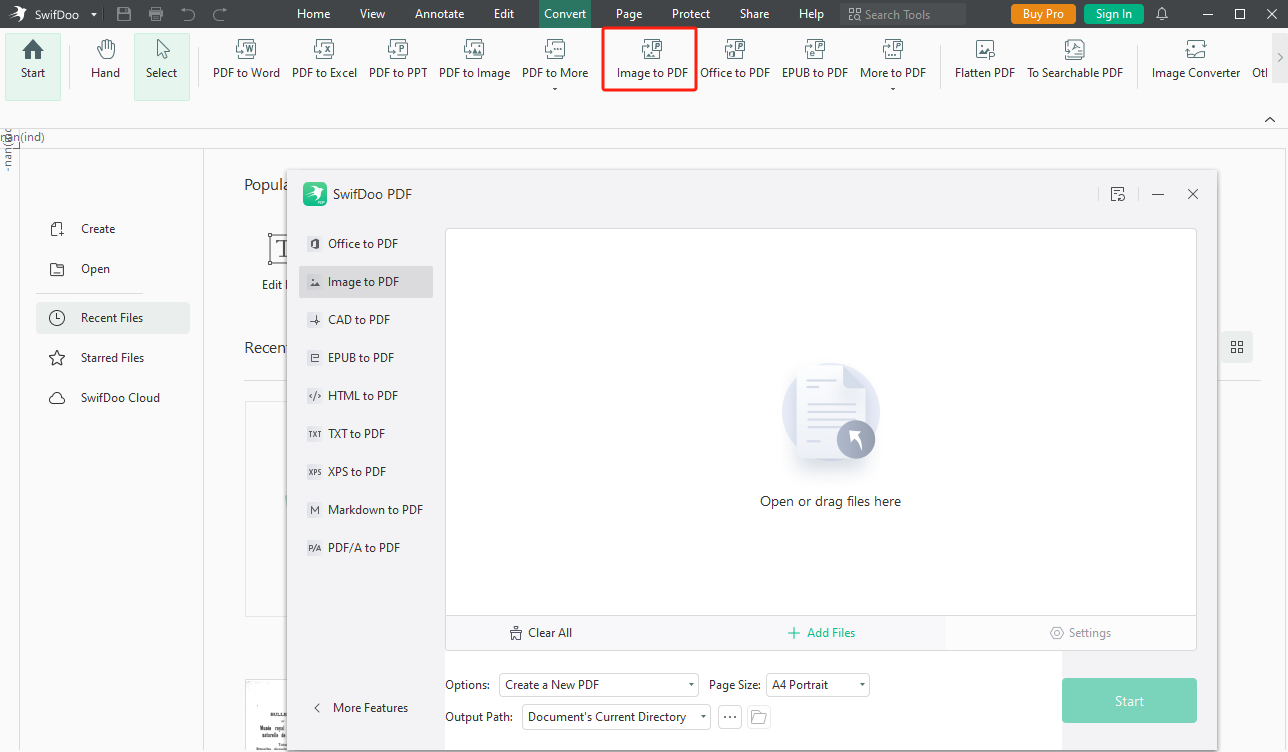The height and width of the screenshot is (752, 1288).
Task: Click the Add Files button
Action: click(821, 633)
